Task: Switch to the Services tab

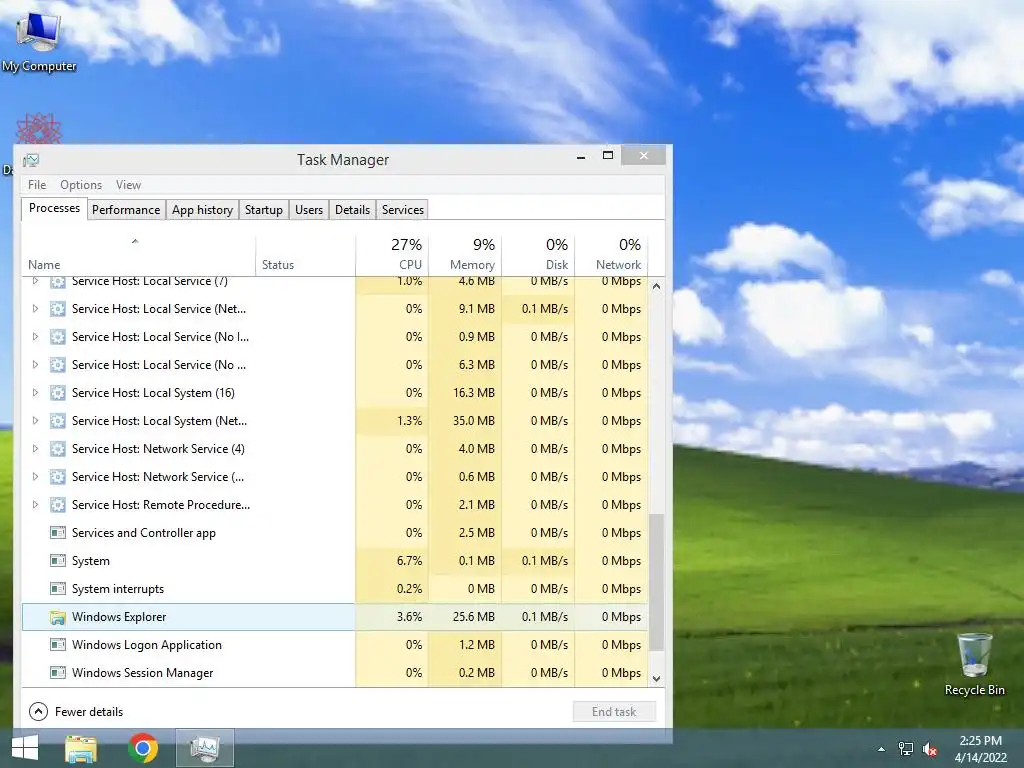Action: (403, 210)
